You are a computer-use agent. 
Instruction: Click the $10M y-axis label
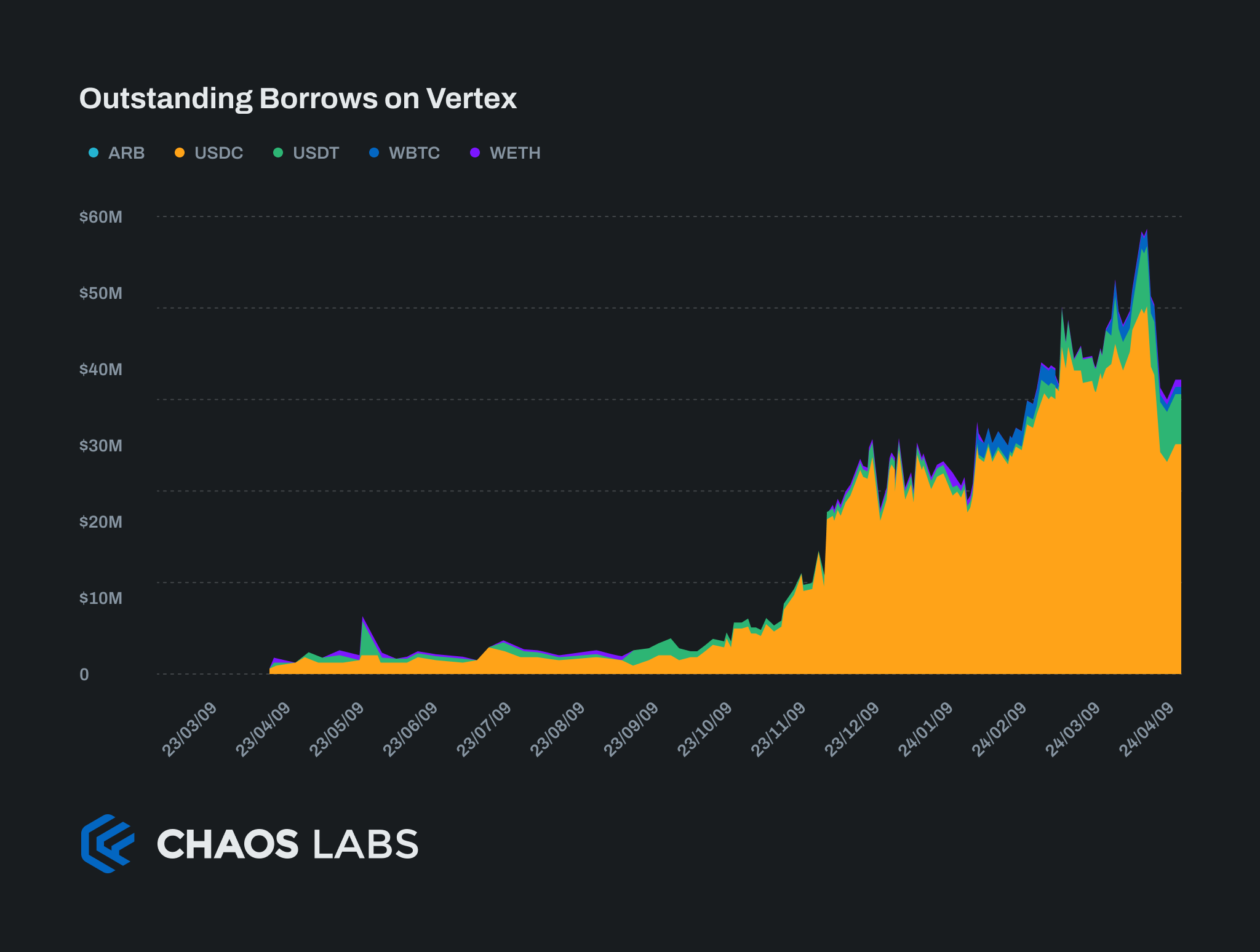pos(101,598)
